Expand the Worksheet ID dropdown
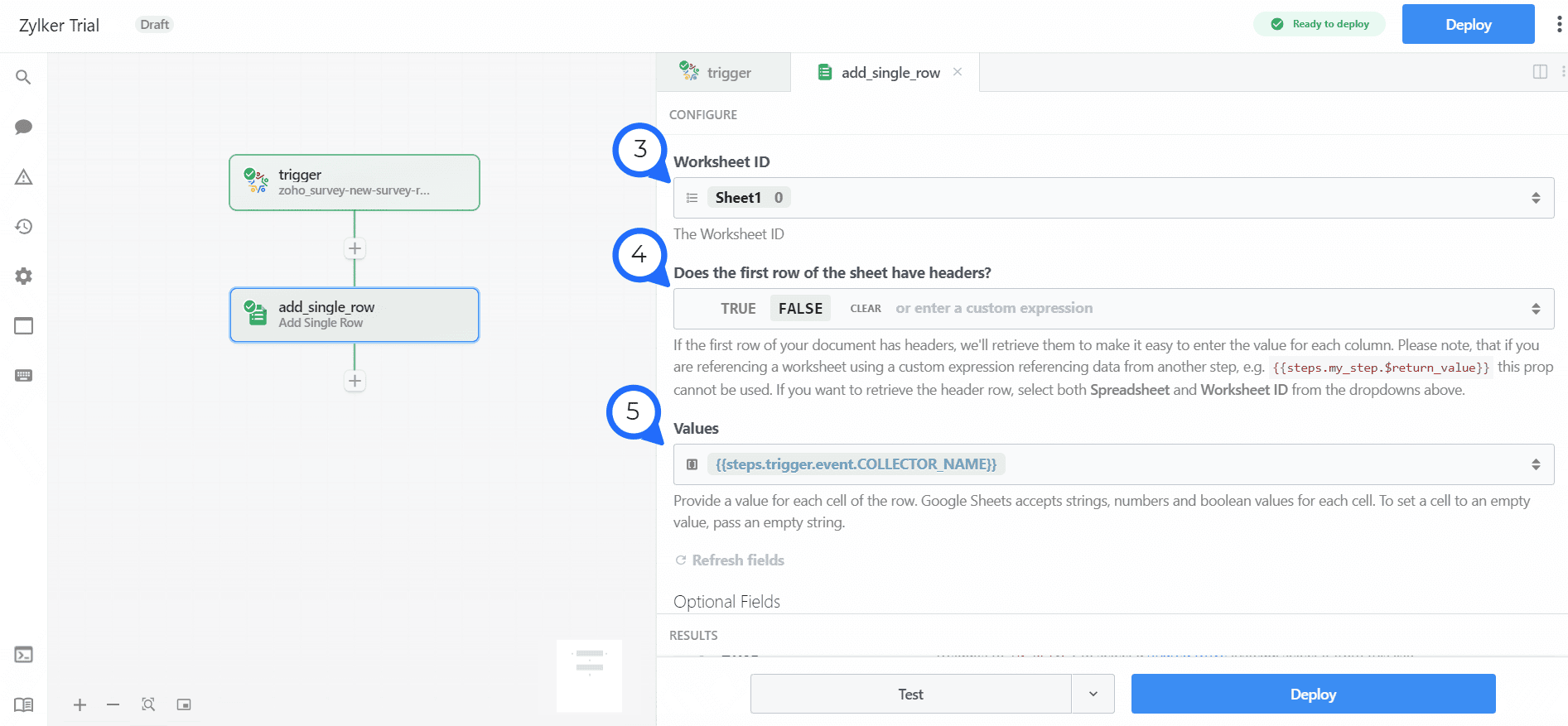The height and width of the screenshot is (726, 1568). pyautogui.click(x=1535, y=198)
